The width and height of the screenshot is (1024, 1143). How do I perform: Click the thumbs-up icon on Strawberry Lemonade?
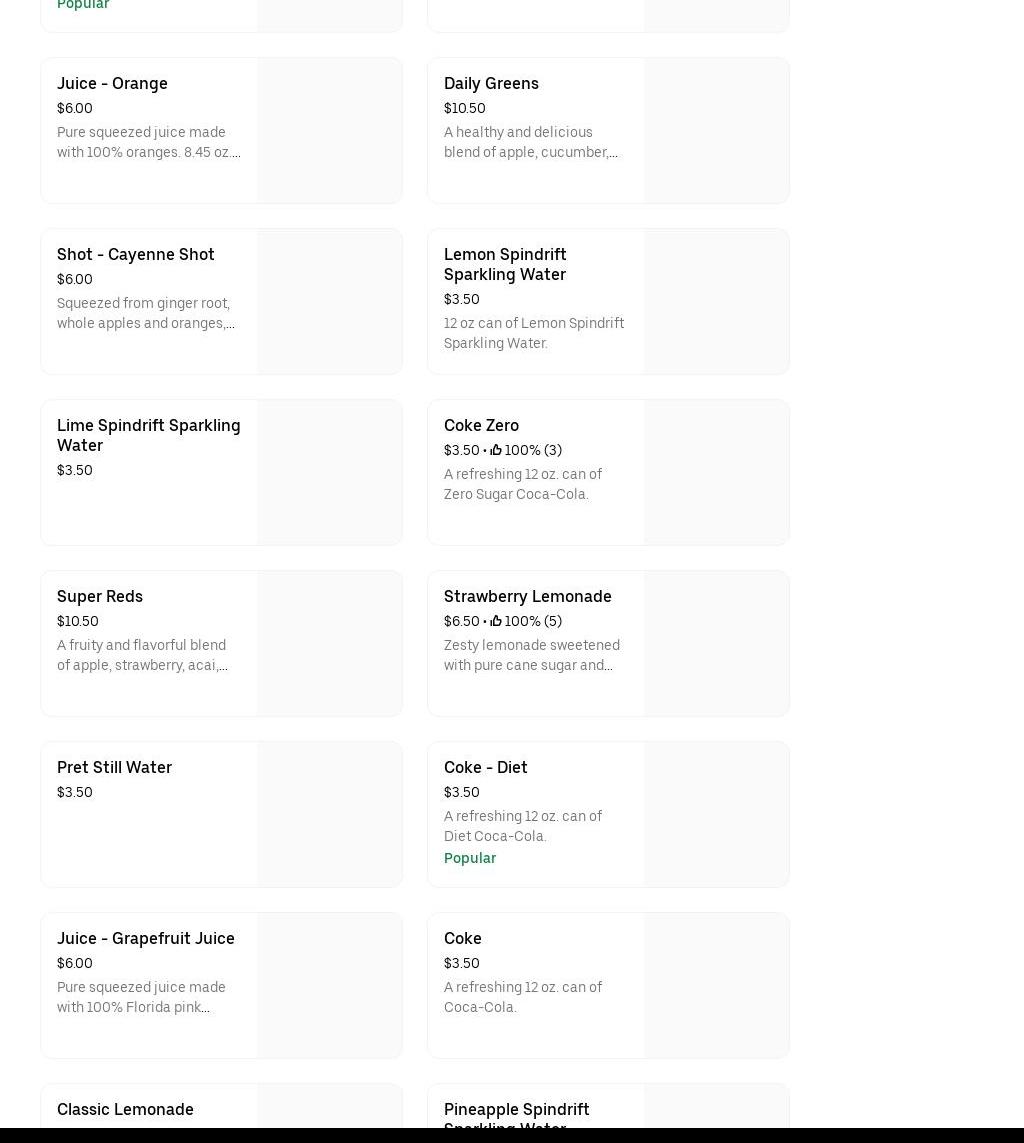[495, 621]
